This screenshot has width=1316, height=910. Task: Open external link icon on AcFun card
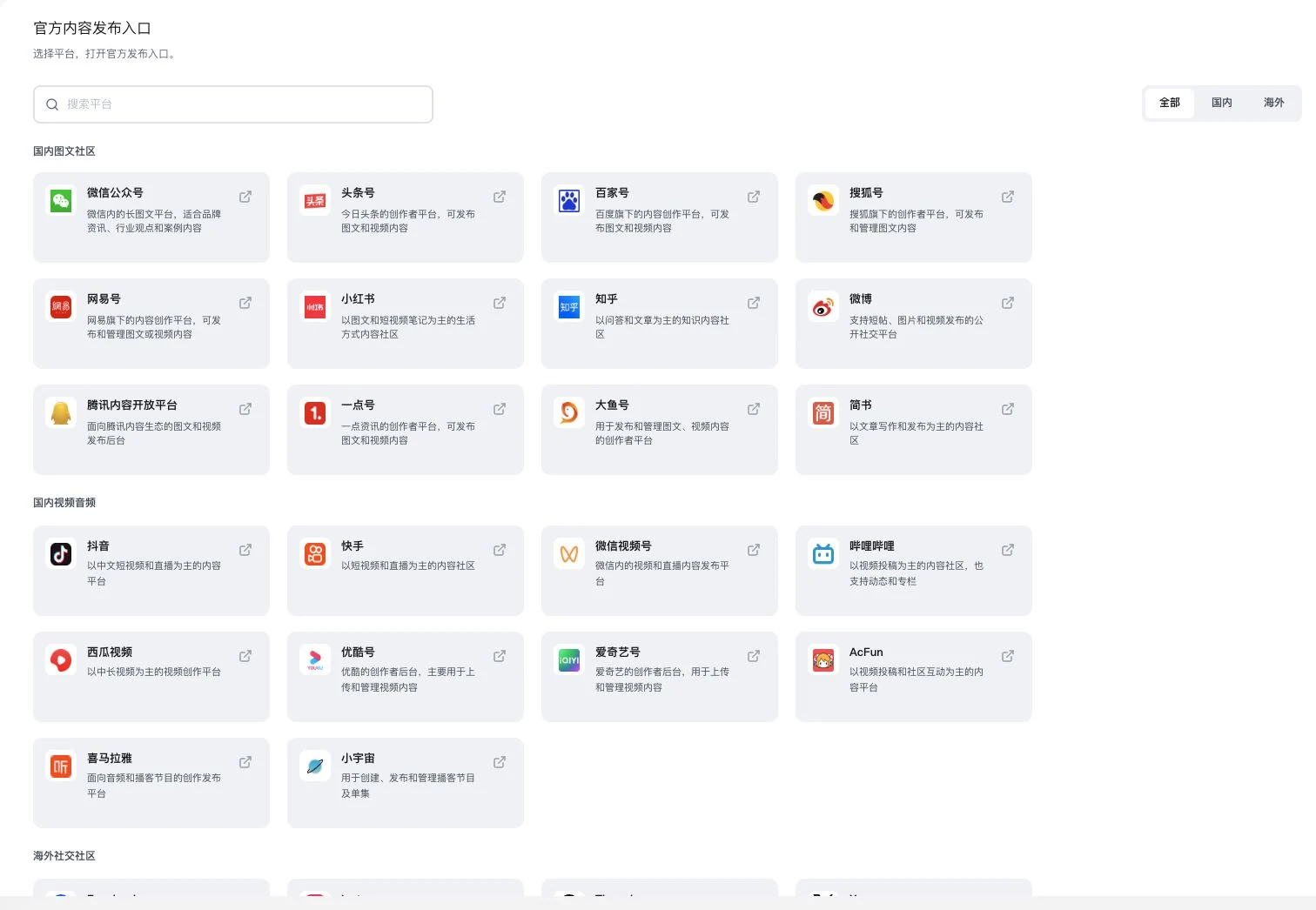pyautogui.click(x=1008, y=656)
